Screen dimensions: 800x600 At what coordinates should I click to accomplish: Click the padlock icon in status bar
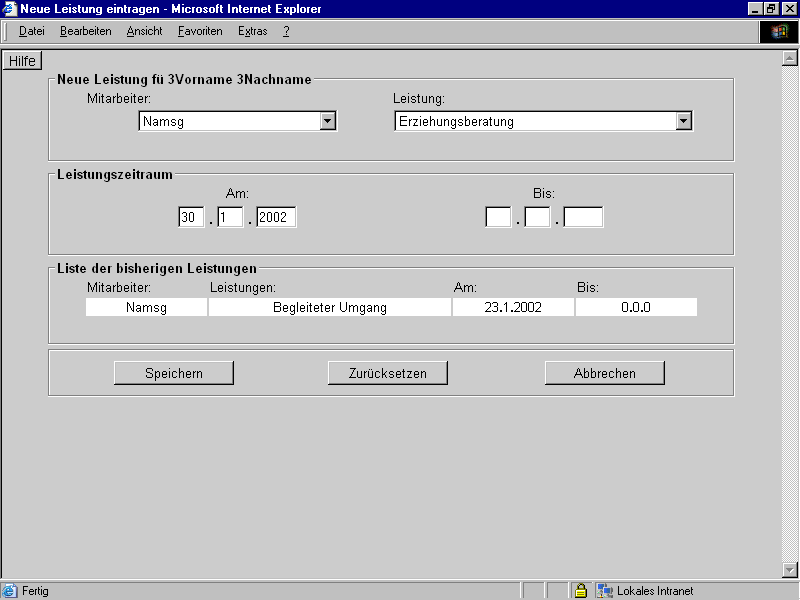pyautogui.click(x=580, y=591)
